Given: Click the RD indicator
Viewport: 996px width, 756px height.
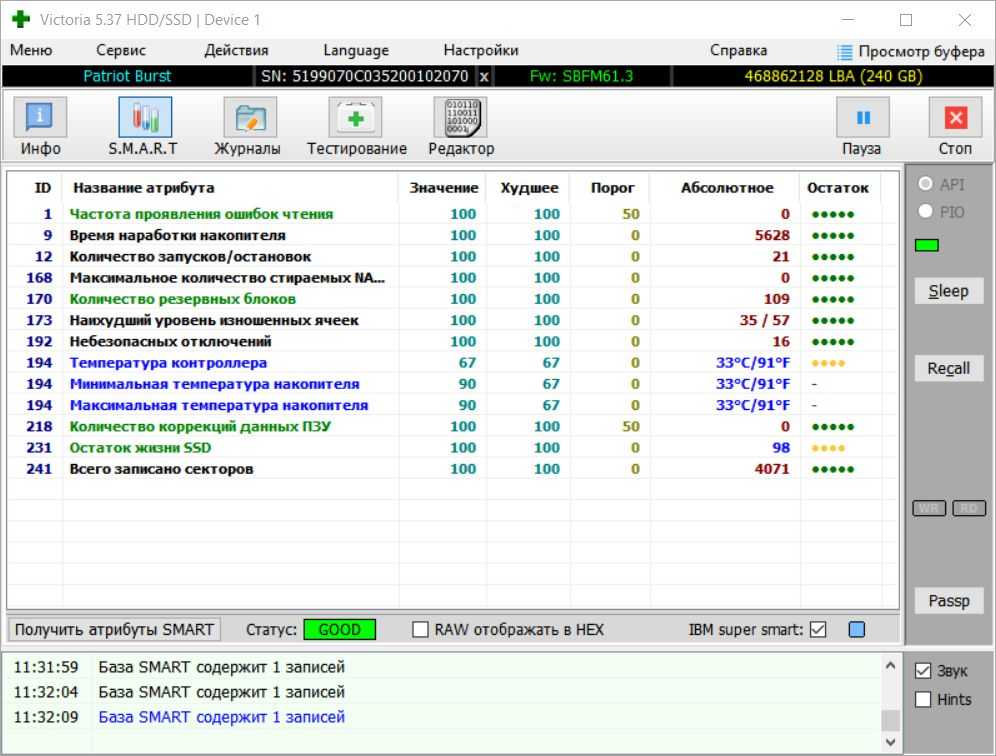Looking at the screenshot, I should 969,508.
